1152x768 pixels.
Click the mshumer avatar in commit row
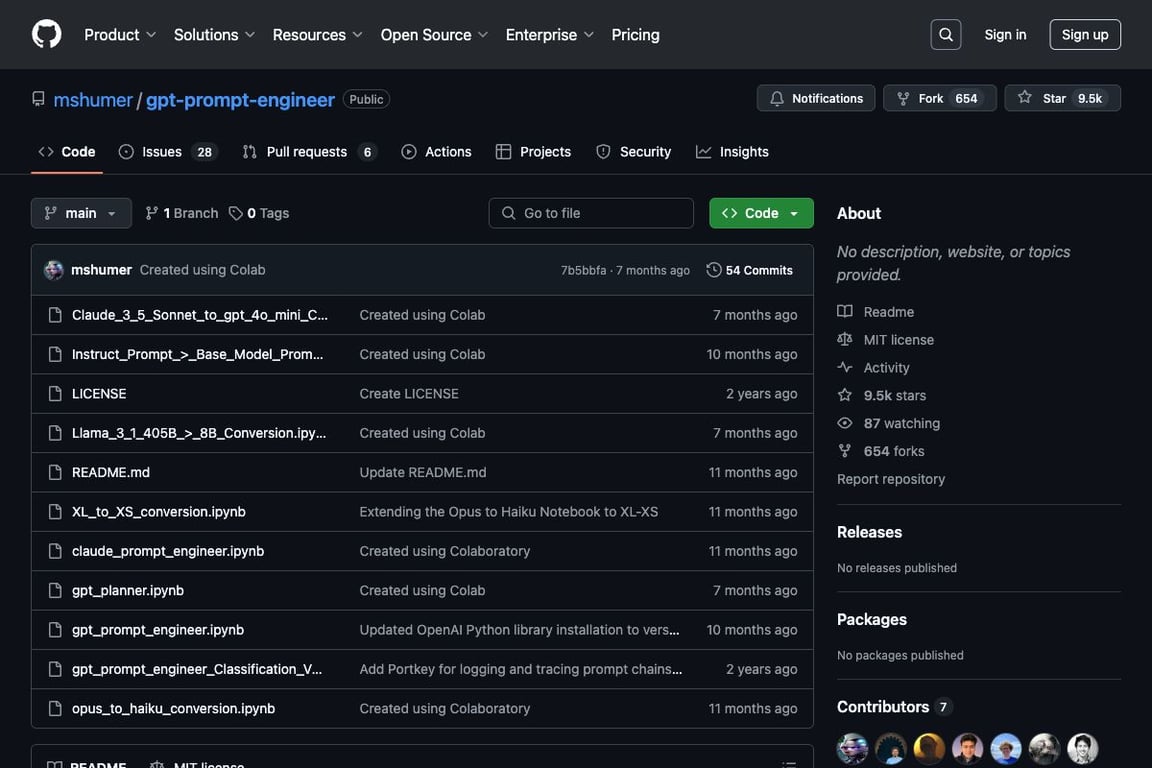(54, 270)
